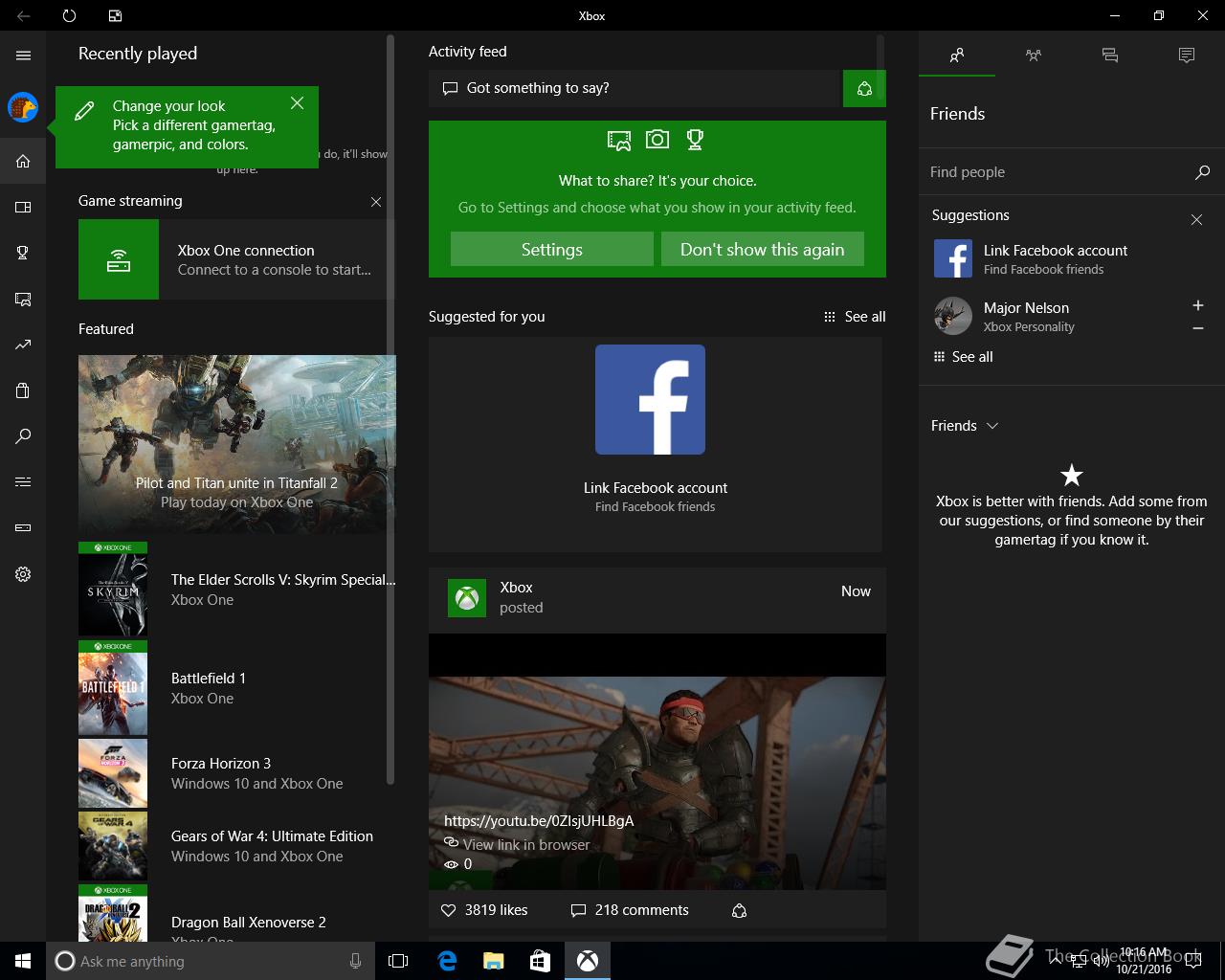Open Game DVR sidebar icon

pos(23,299)
